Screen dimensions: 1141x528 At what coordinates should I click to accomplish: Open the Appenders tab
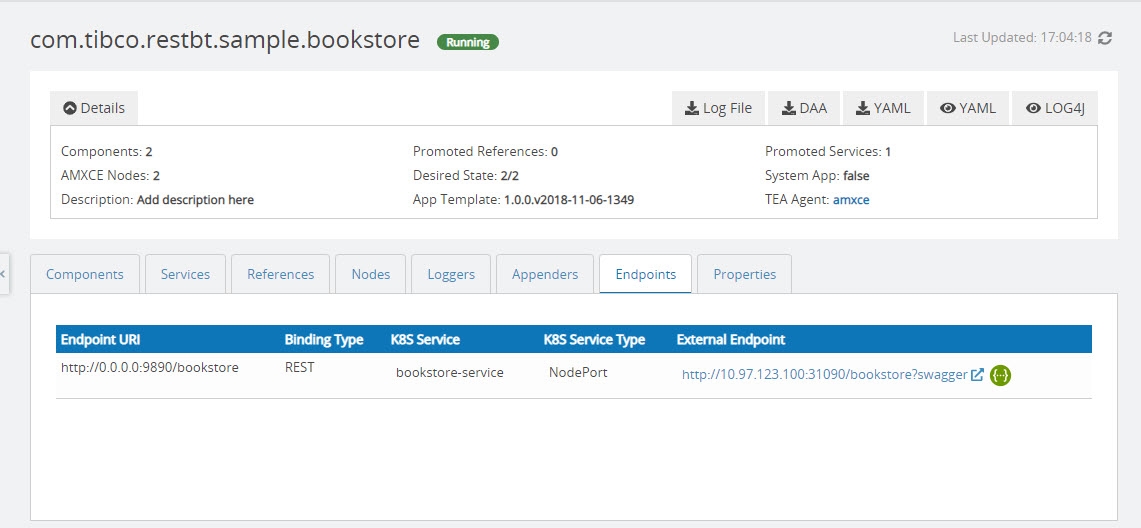[544, 274]
